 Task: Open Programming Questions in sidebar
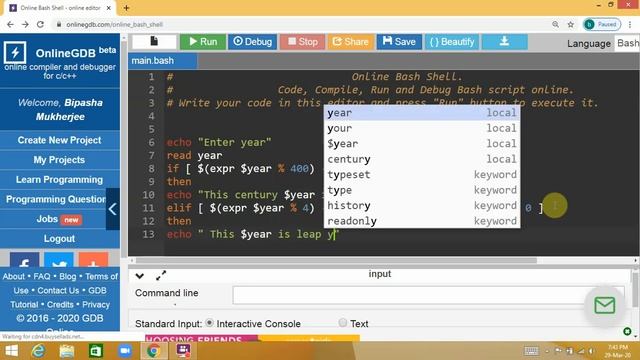pos(56,199)
